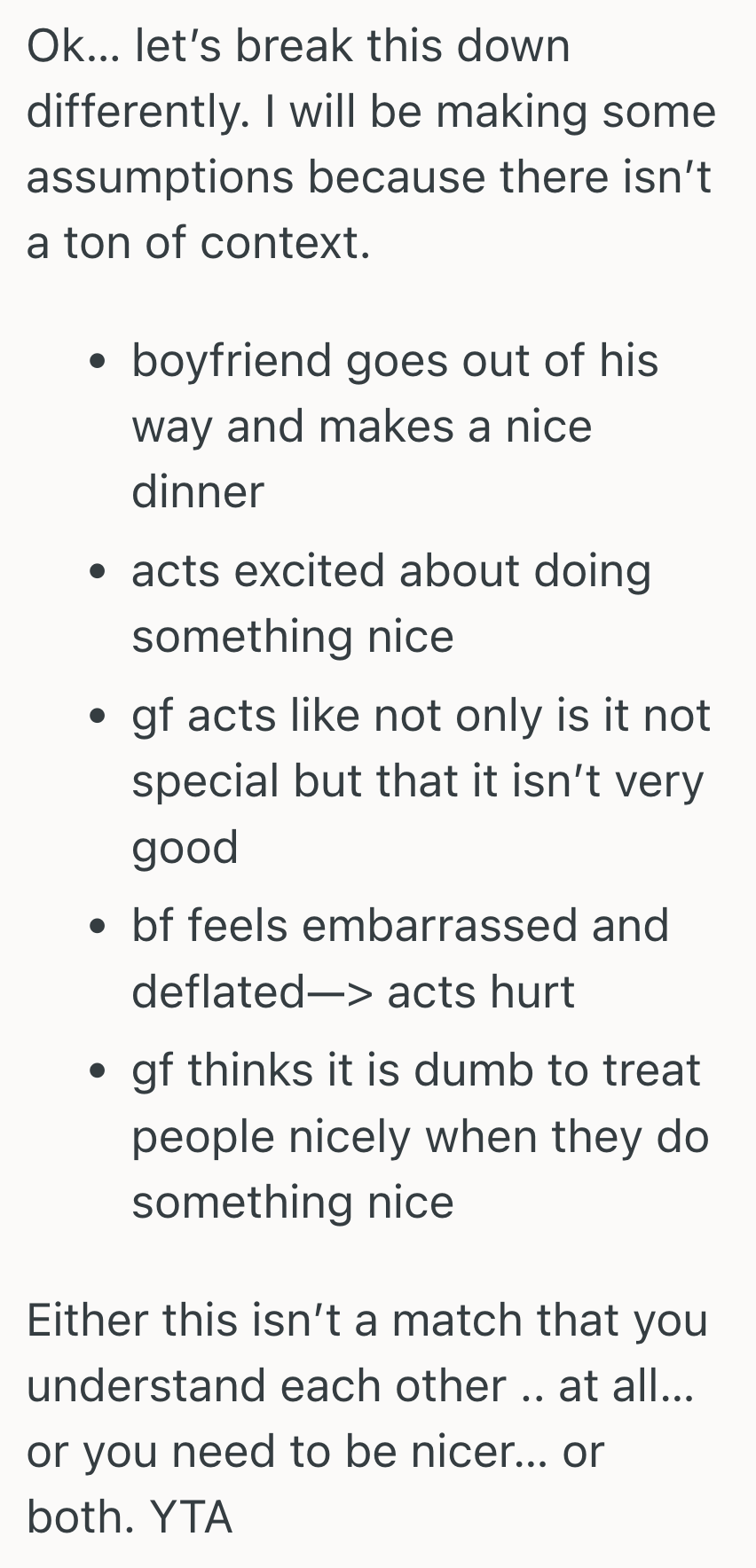
Task: Click the bullet dot before "acts excited"
Action: click(99, 573)
